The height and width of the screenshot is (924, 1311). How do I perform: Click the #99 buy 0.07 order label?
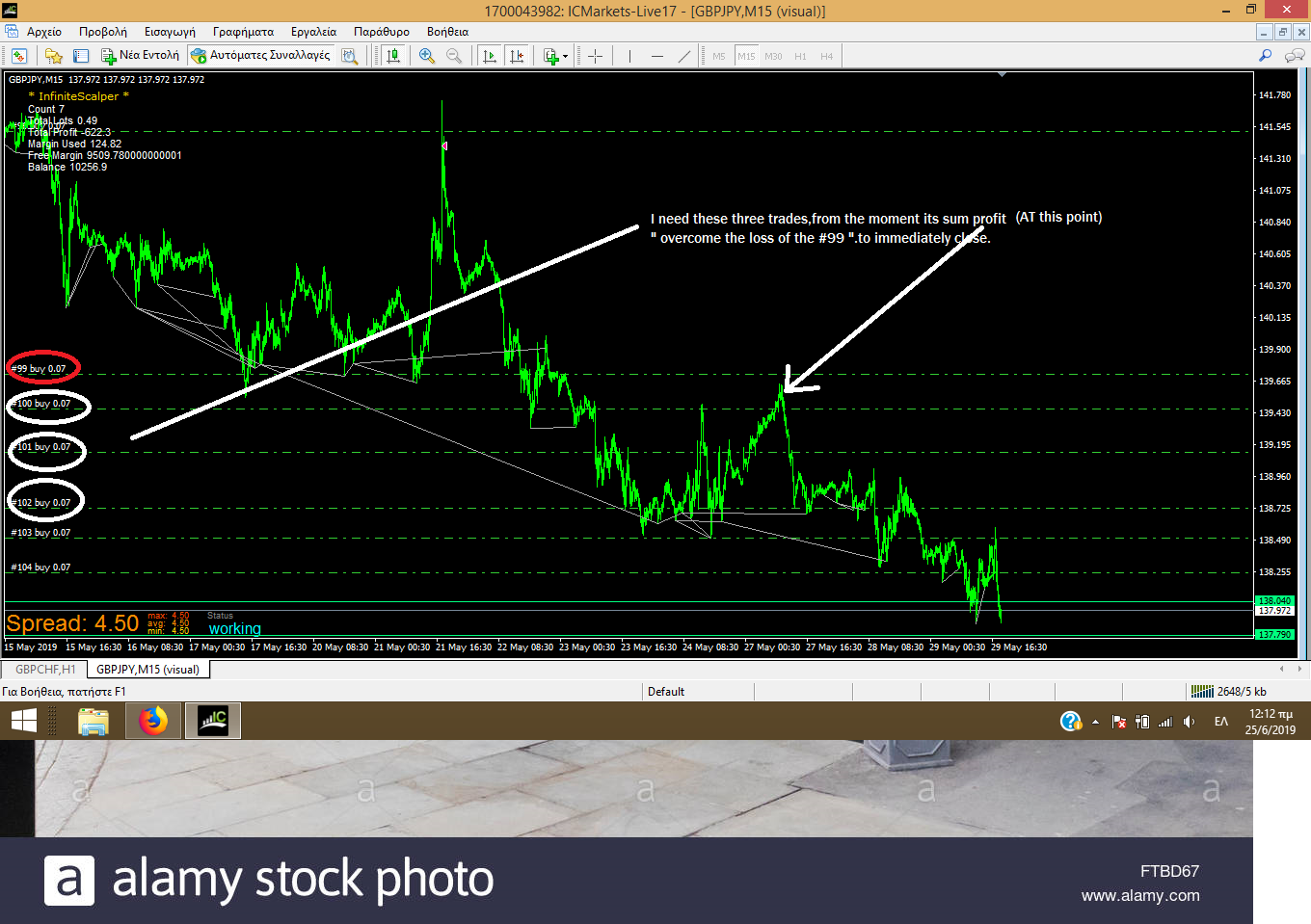pos(39,369)
